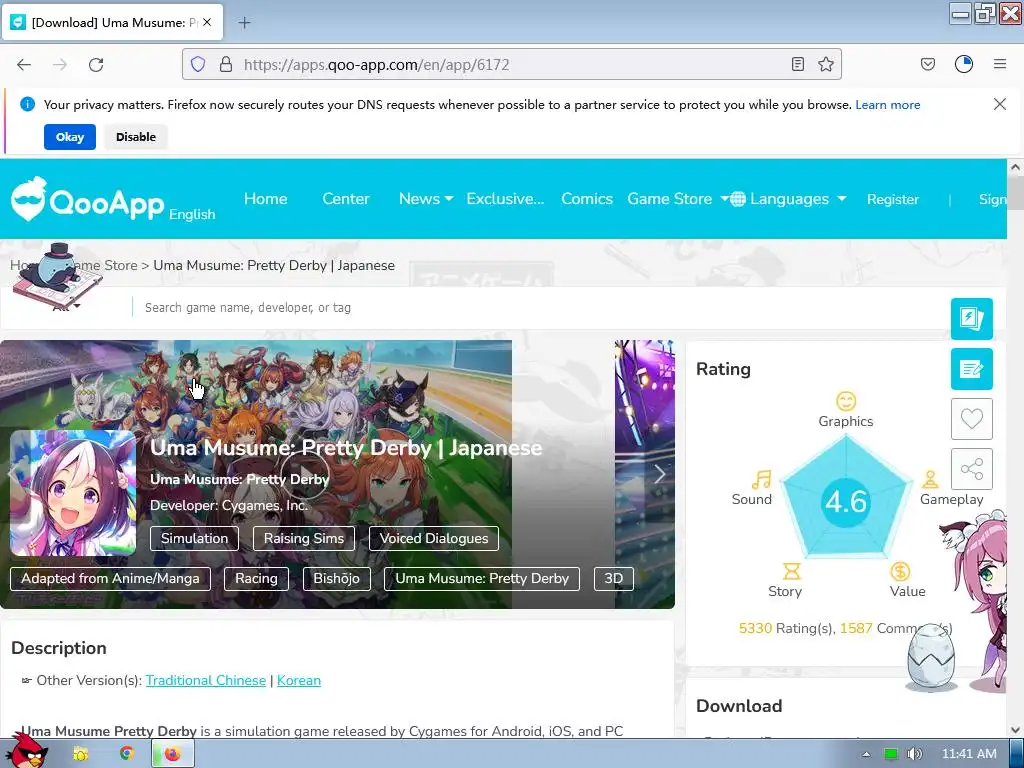1024x768 pixels.
Task: Open the Comics section
Action: pos(586,199)
